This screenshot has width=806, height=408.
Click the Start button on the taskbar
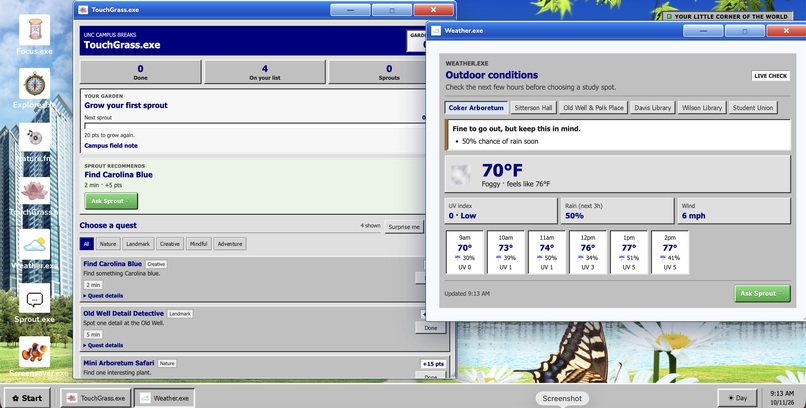click(27, 398)
